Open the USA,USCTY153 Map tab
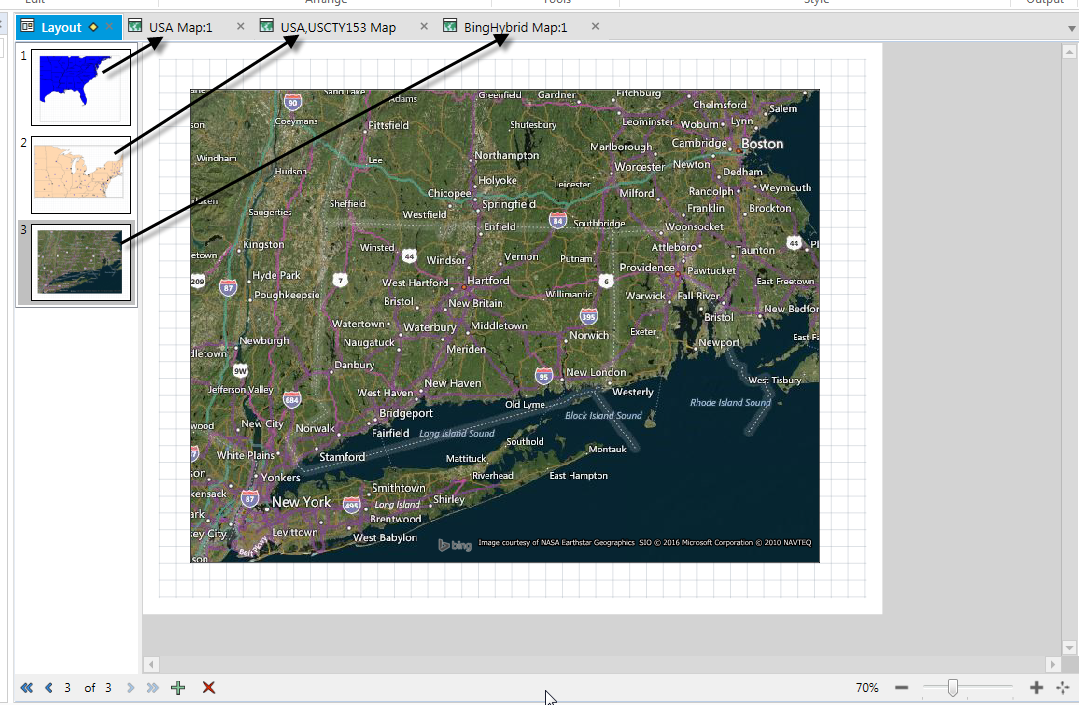The height and width of the screenshot is (705, 1079). coord(338,28)
